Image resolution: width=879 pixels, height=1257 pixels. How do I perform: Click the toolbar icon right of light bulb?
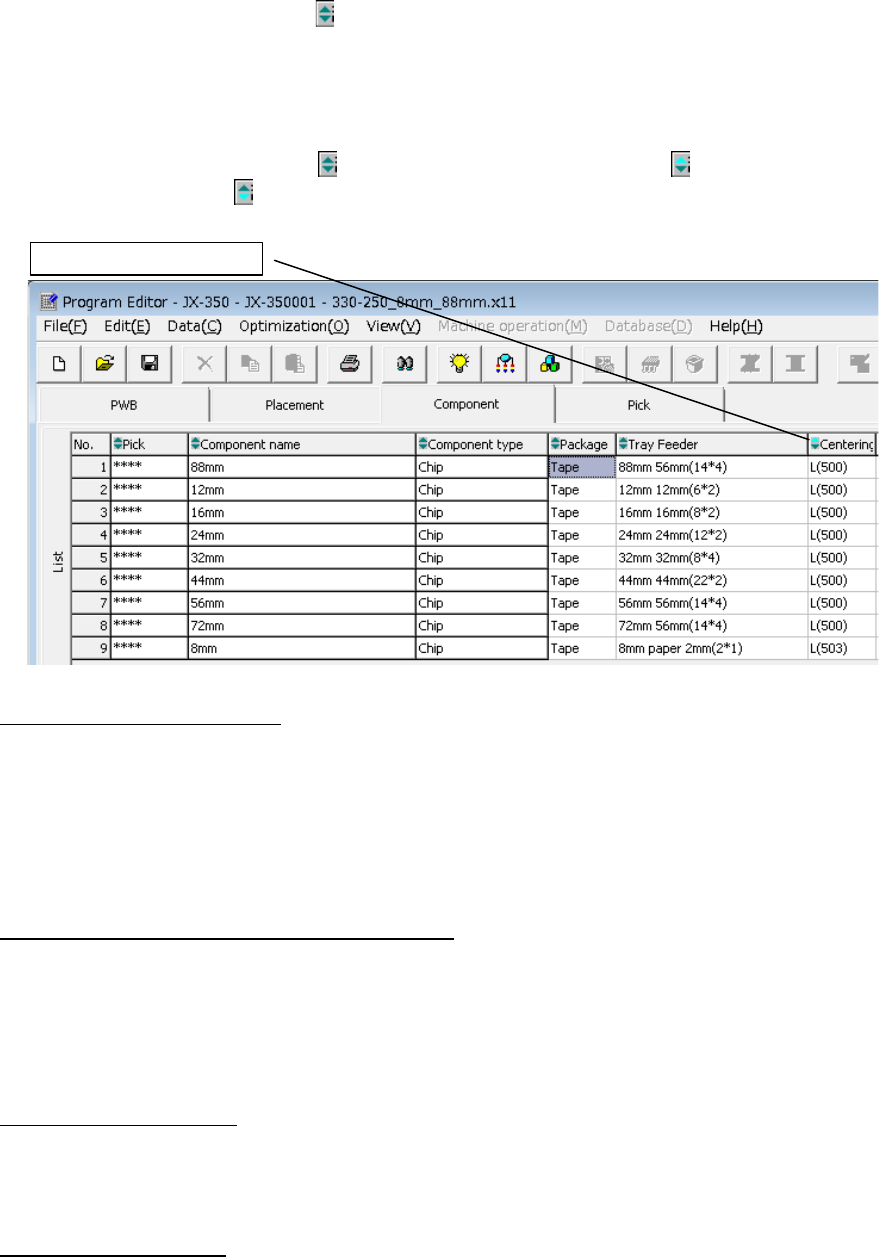[505, 363]
